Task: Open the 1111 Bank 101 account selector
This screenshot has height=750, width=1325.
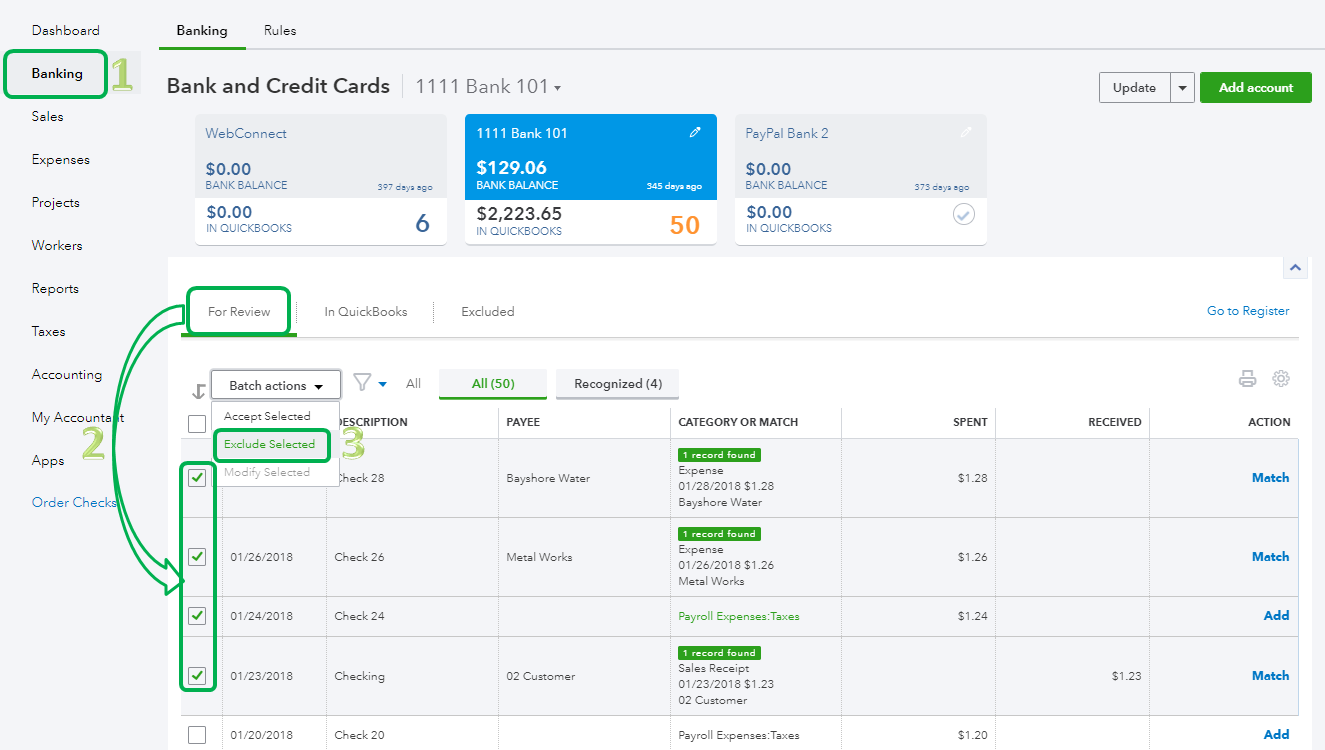Action: point(488,87)
